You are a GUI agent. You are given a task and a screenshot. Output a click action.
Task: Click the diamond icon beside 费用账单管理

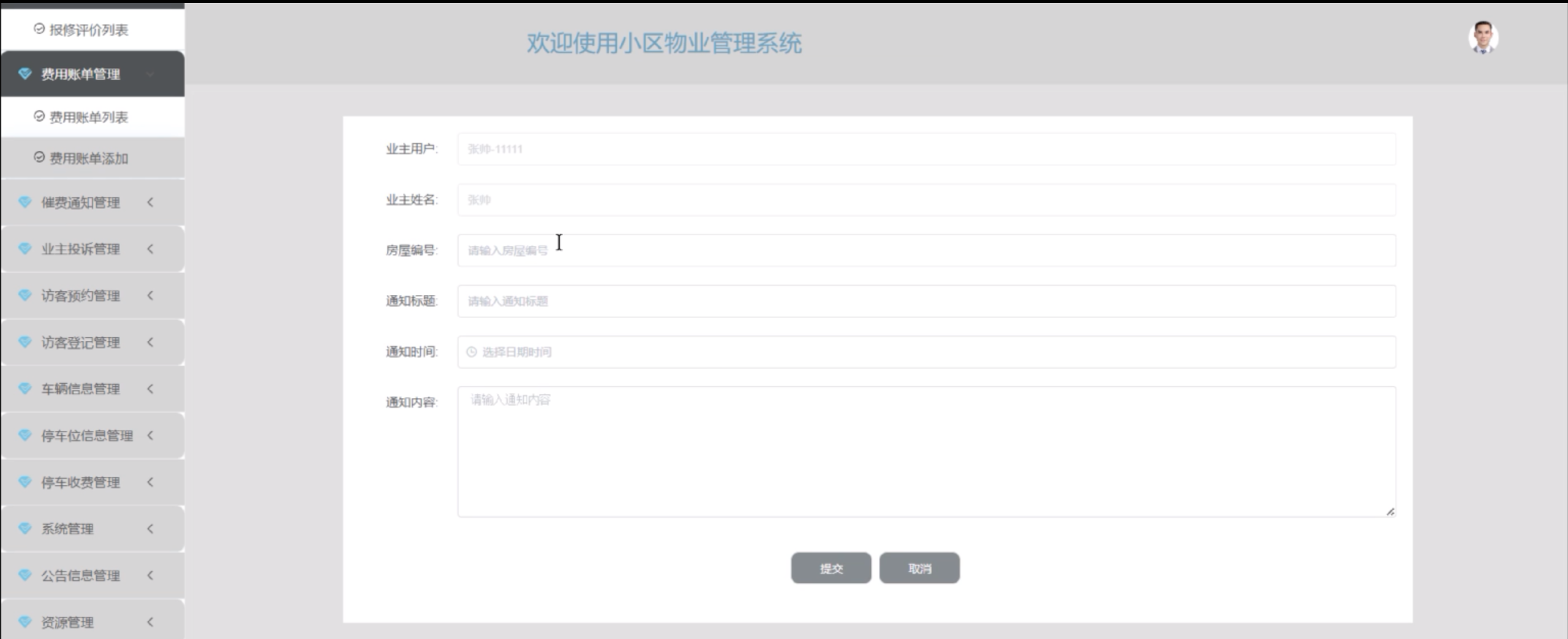click(24, 73)
